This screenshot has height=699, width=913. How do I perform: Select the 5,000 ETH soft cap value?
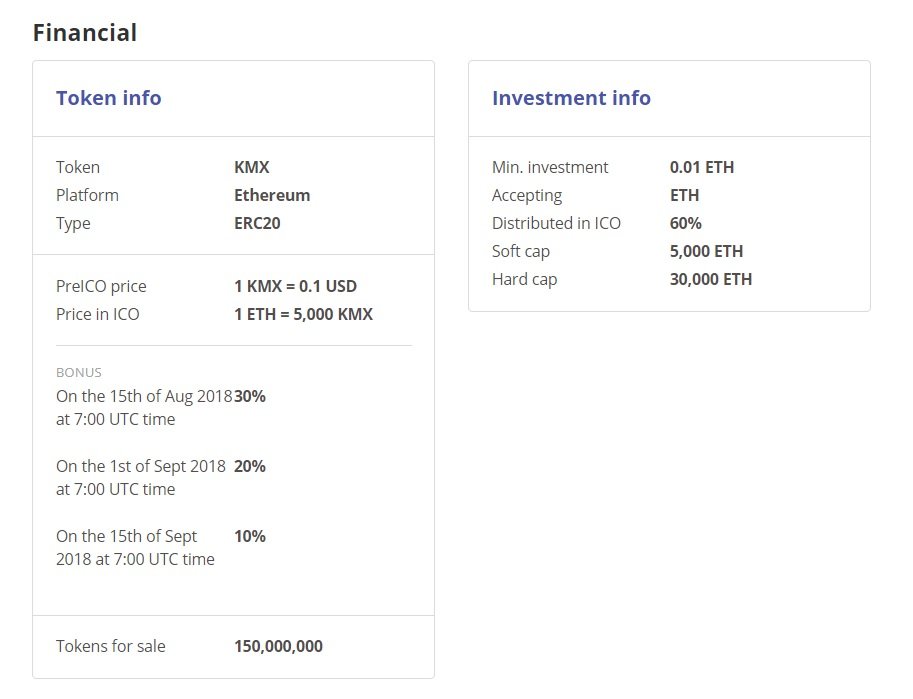tap(706, 251)
